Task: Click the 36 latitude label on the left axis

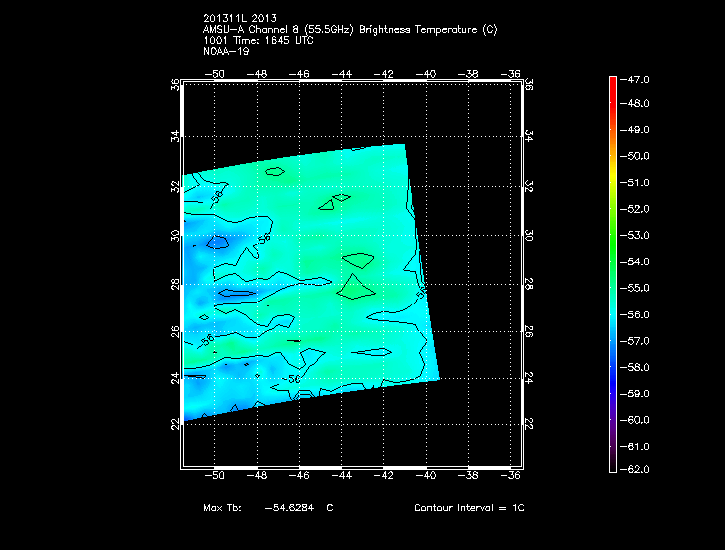Action: point(175,87)
